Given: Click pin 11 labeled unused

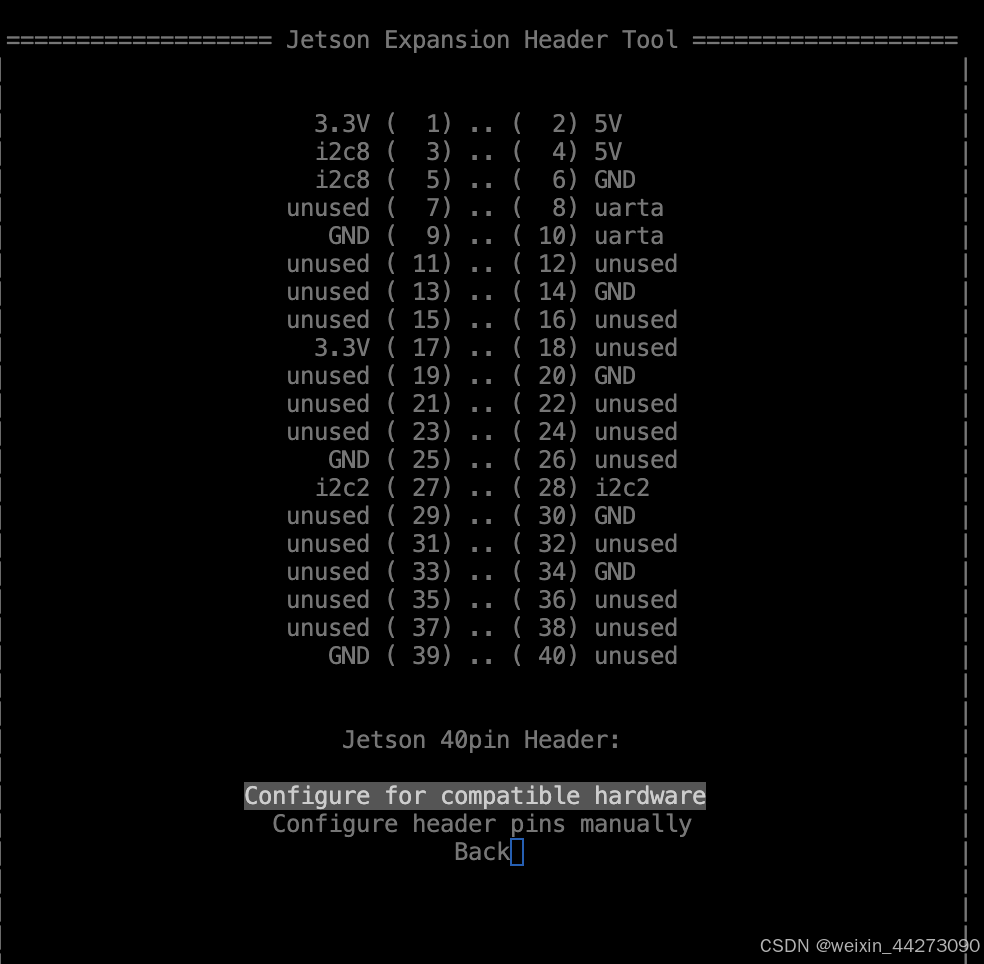Looking at the screenshot, I should (369, 264).
